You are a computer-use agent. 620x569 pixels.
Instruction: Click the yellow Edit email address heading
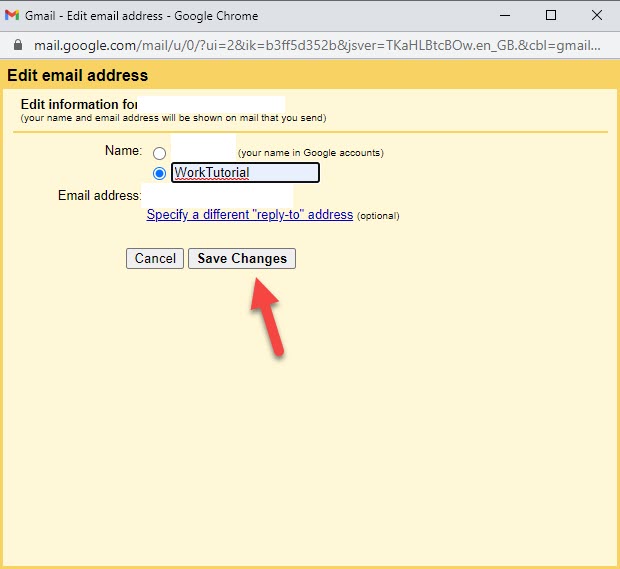[78, 75]
